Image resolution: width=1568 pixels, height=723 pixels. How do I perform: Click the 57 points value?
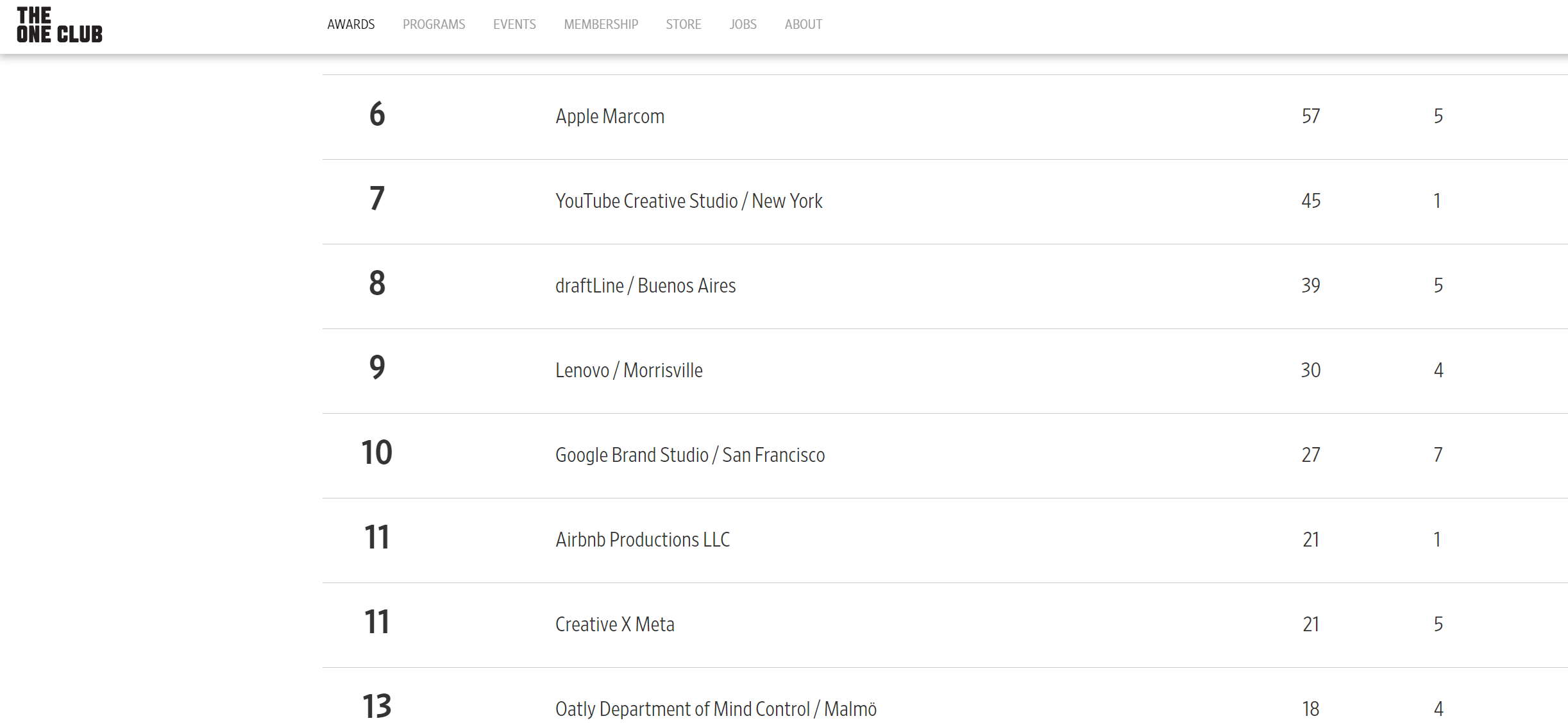pyautogui.click(x=1311, y=117)
